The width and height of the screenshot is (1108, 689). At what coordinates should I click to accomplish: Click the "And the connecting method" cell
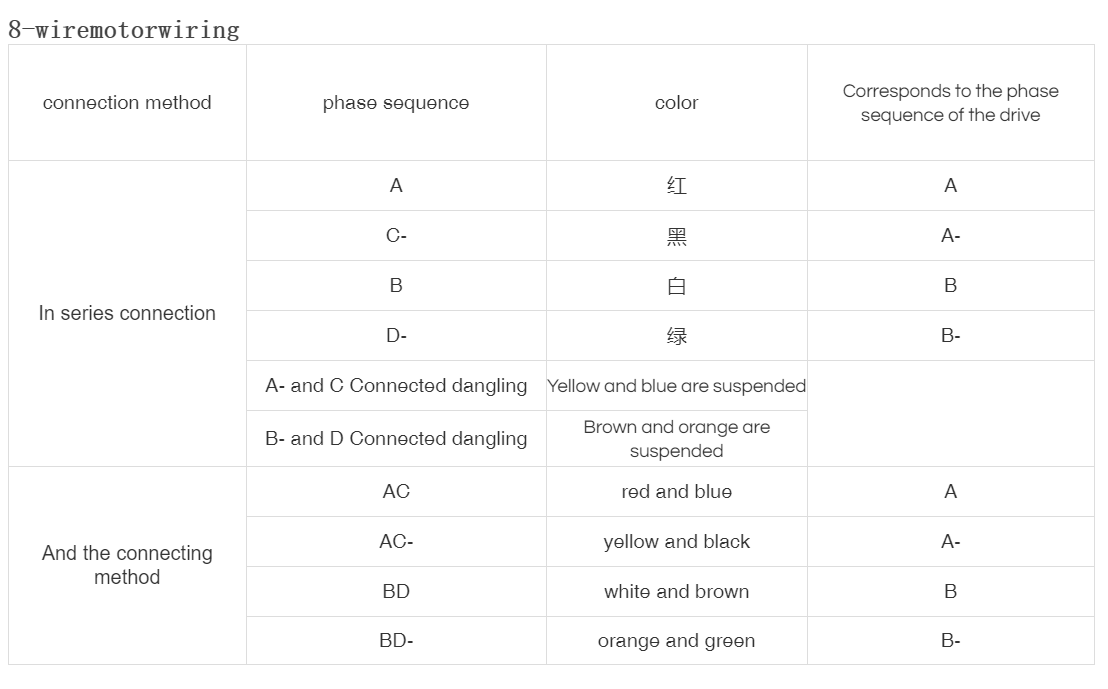tap(127, 565)
